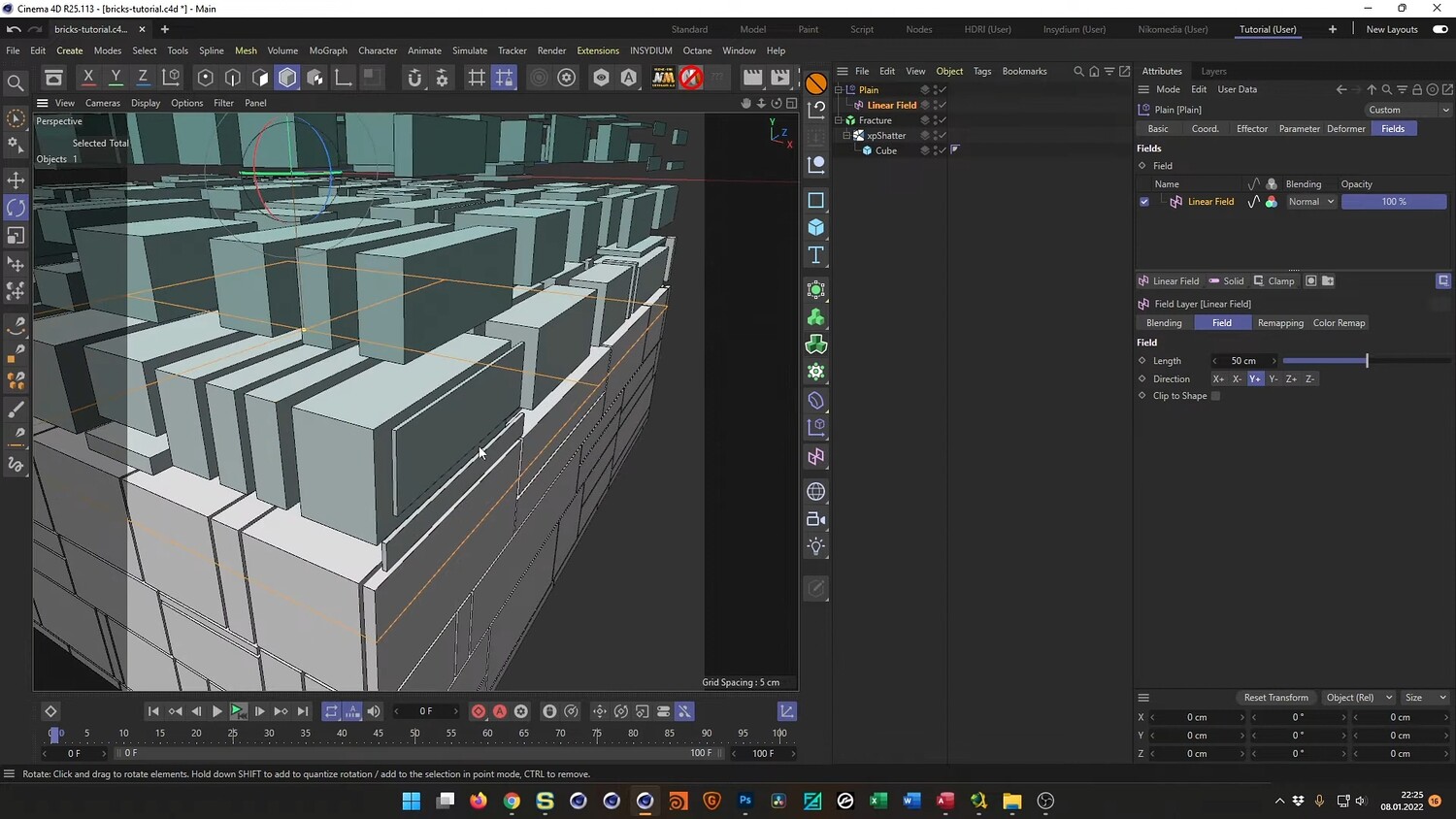
Task: Click the Camera object icon
Action: click(815, 519)
